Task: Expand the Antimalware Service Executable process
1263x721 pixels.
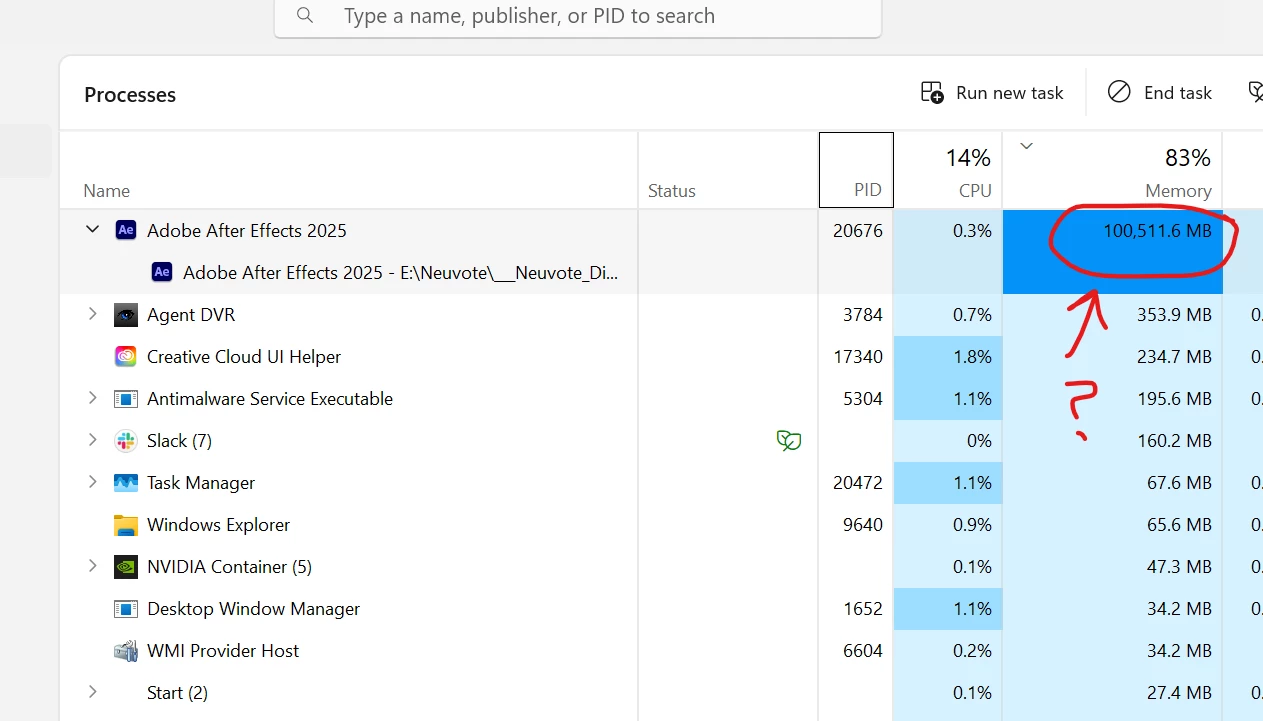Action: point(92,398)
